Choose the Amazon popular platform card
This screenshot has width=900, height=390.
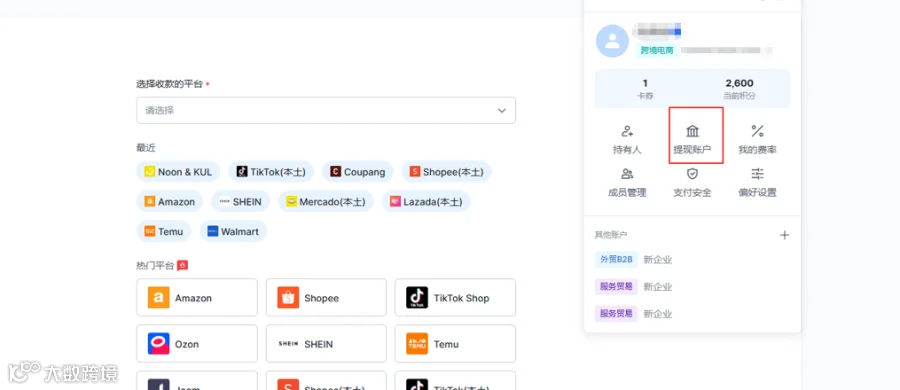coord(197,298)
